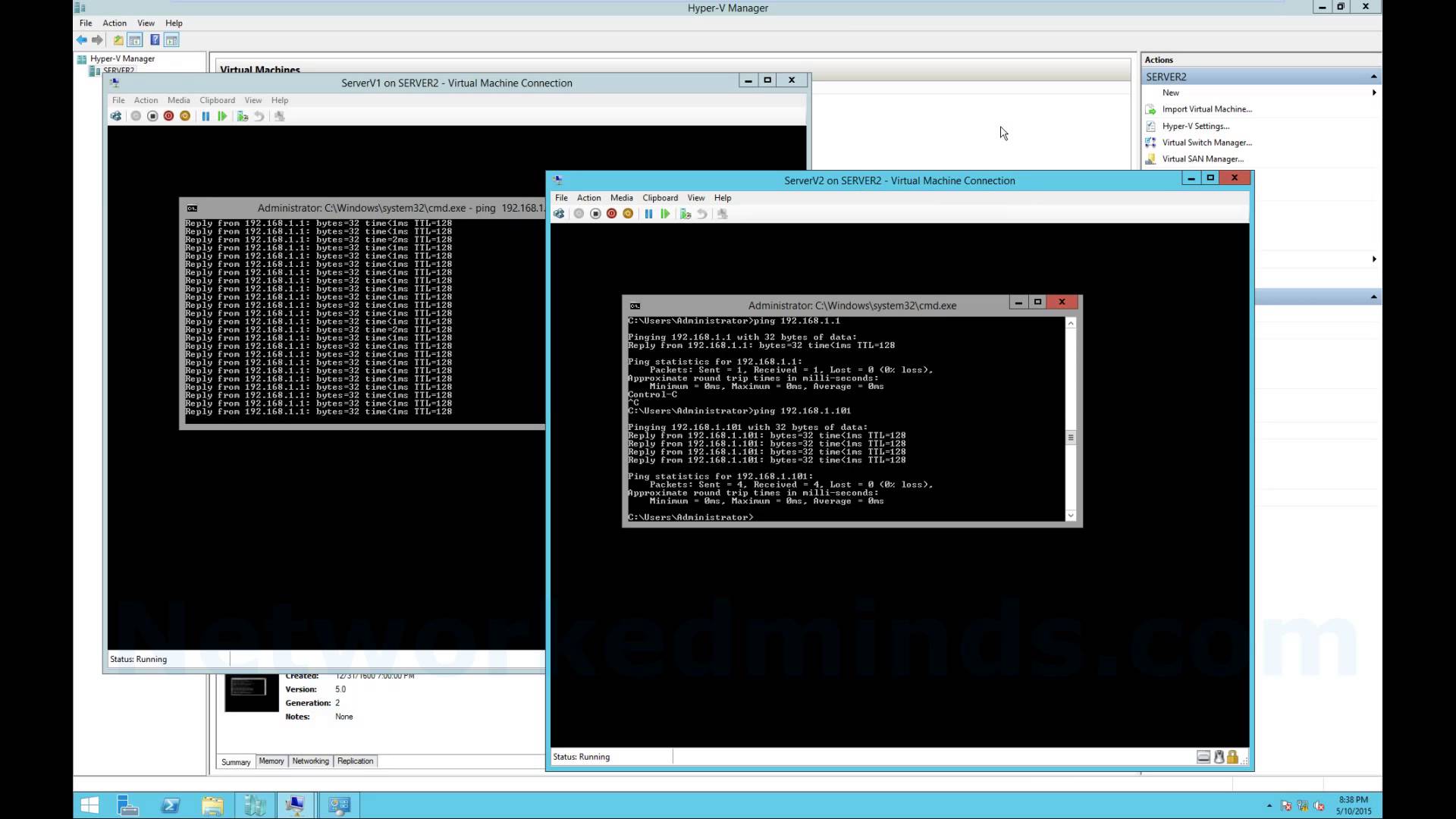Screen dimensions: 1456x819
Task: Switch to the Replication tab
Action: [x=355, y=761]
